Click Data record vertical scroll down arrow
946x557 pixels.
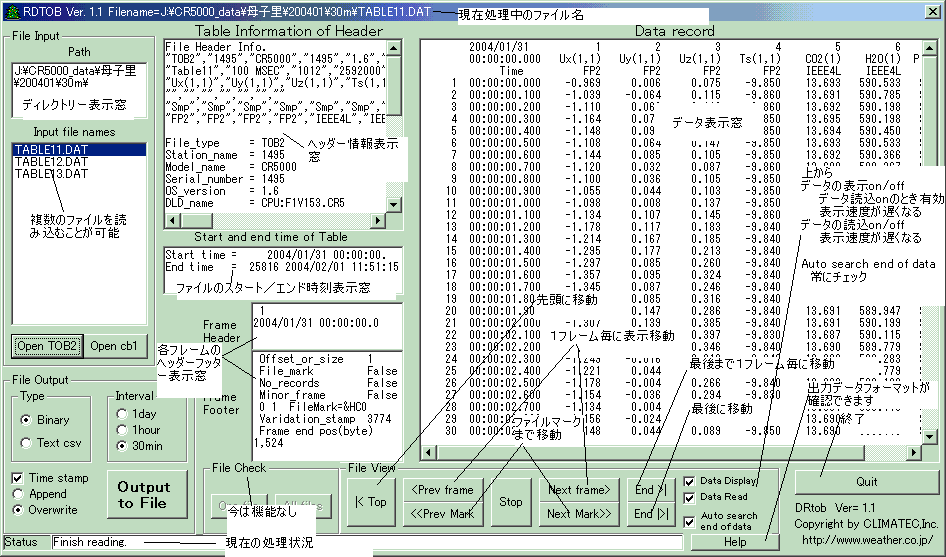(x=929, y=437)
